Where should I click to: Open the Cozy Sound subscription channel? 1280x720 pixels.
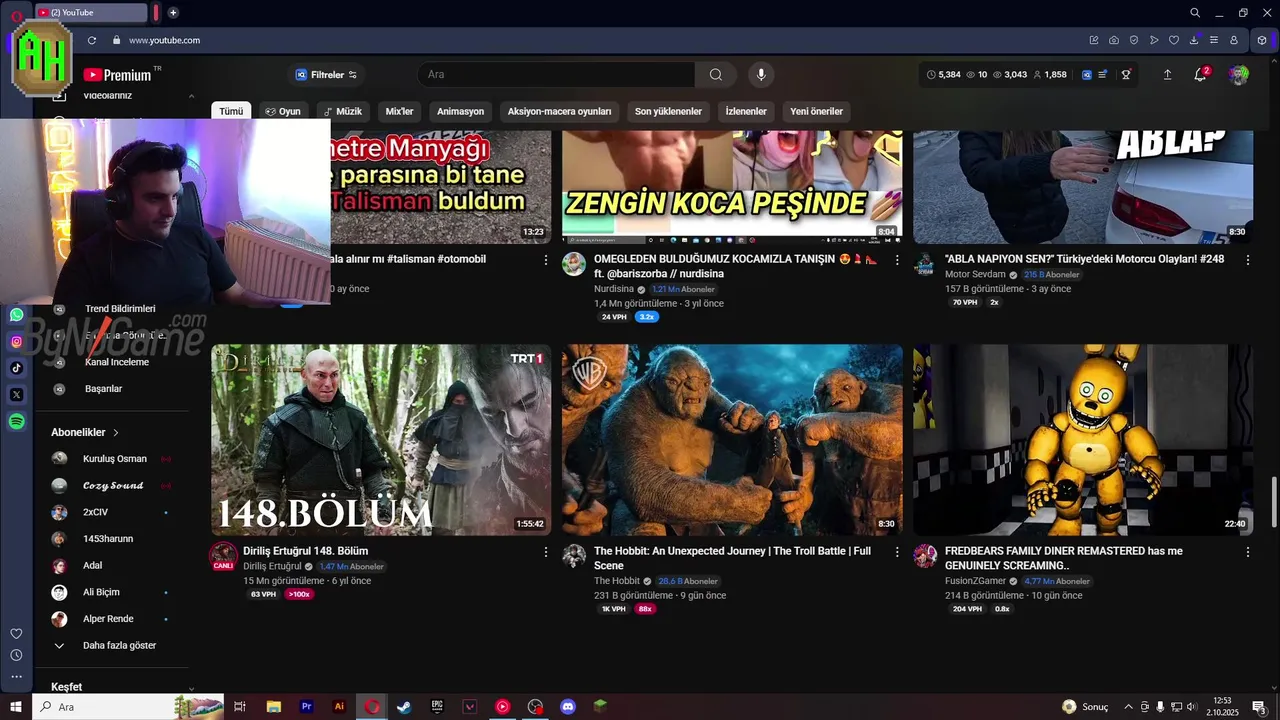pyautogui.click(x=112, y=485)
